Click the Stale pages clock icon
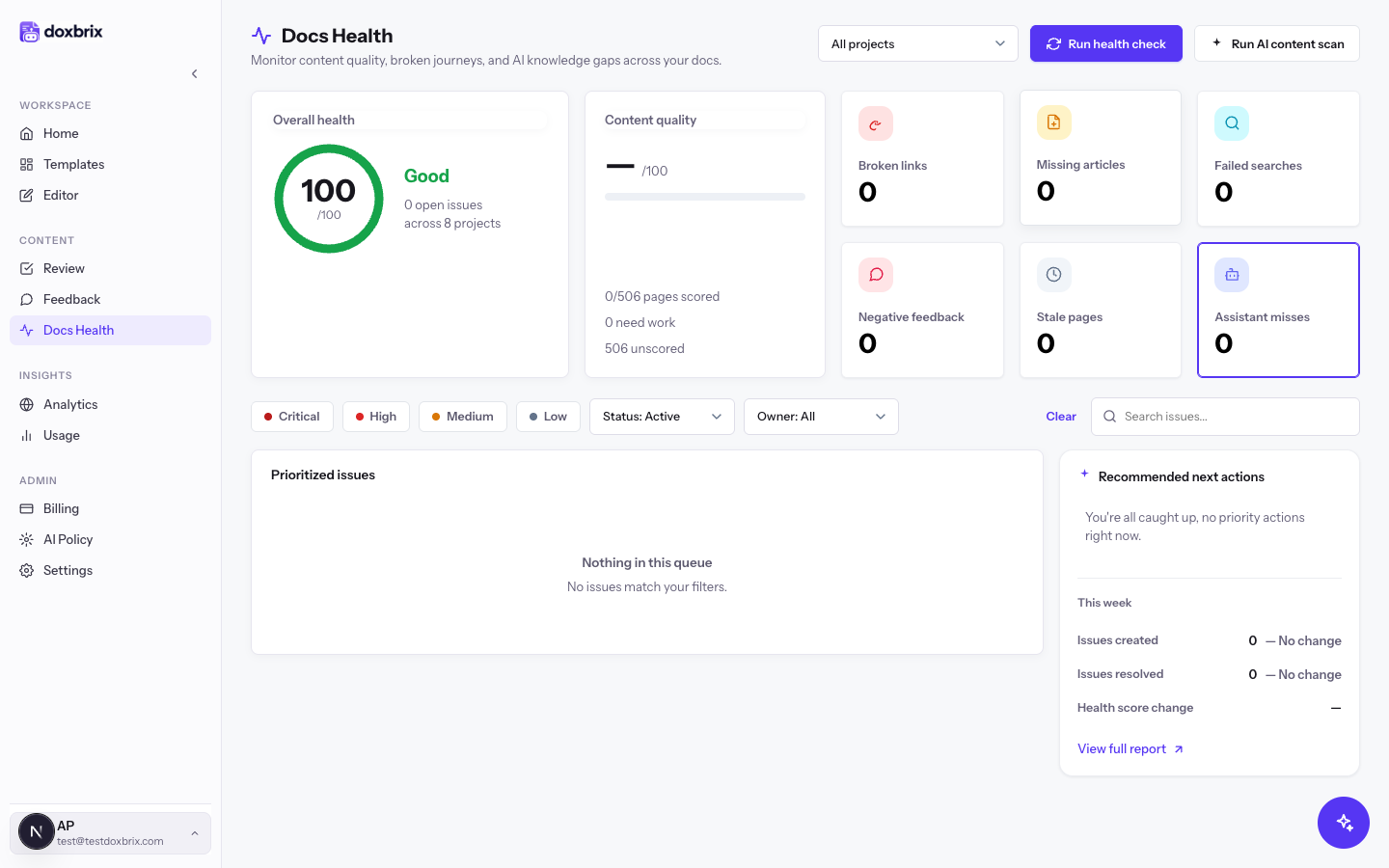The height and width of the screenshot is (868, 1389). (x=1053, y=275)
